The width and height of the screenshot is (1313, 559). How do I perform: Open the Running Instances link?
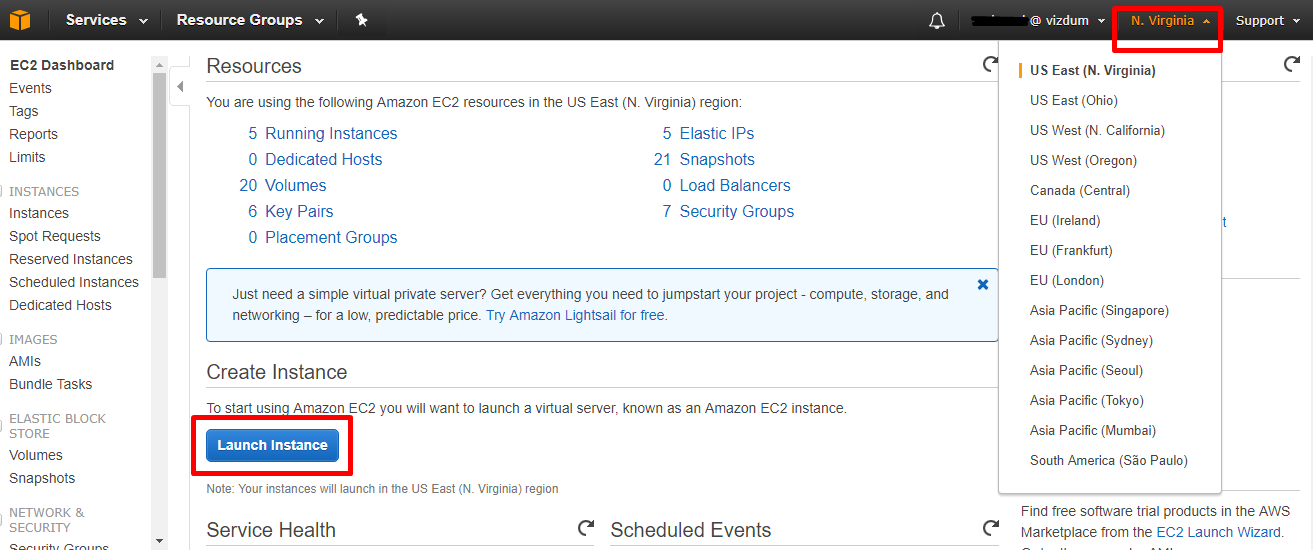pyautogui.click(x=331, y=133)
